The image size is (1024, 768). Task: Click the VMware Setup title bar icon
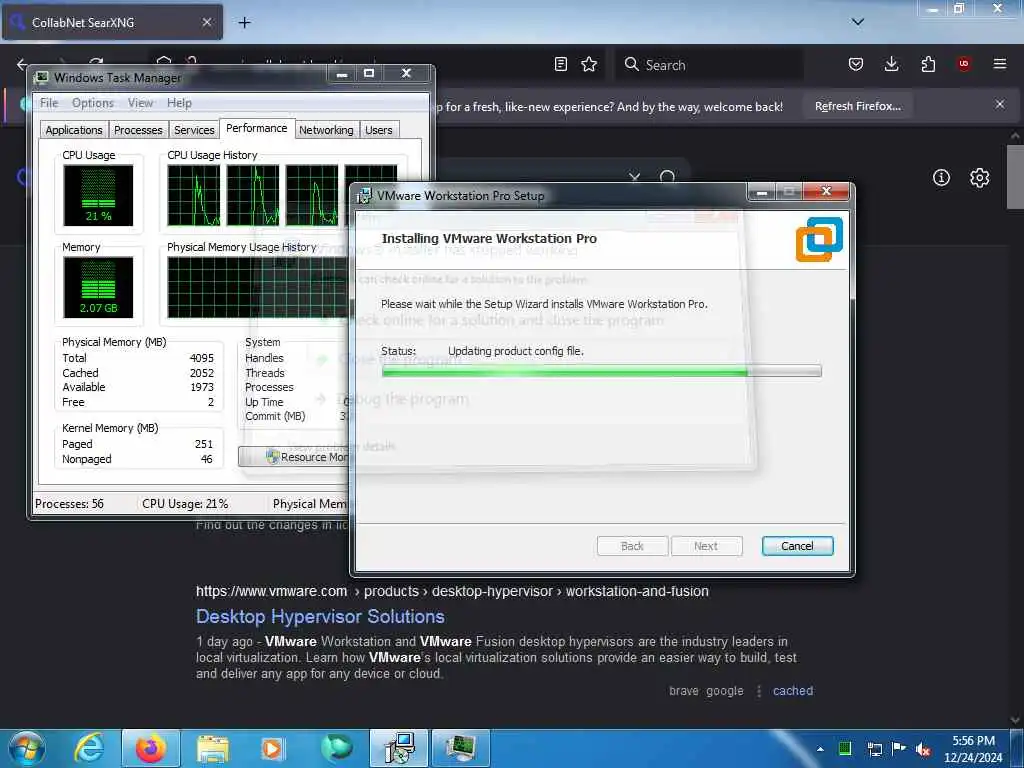tap(364, 195)
